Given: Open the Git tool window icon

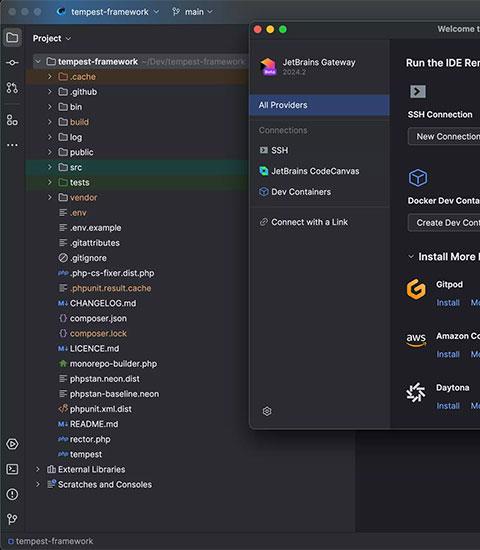Looking at the screenshot, I should coord(12,519).
